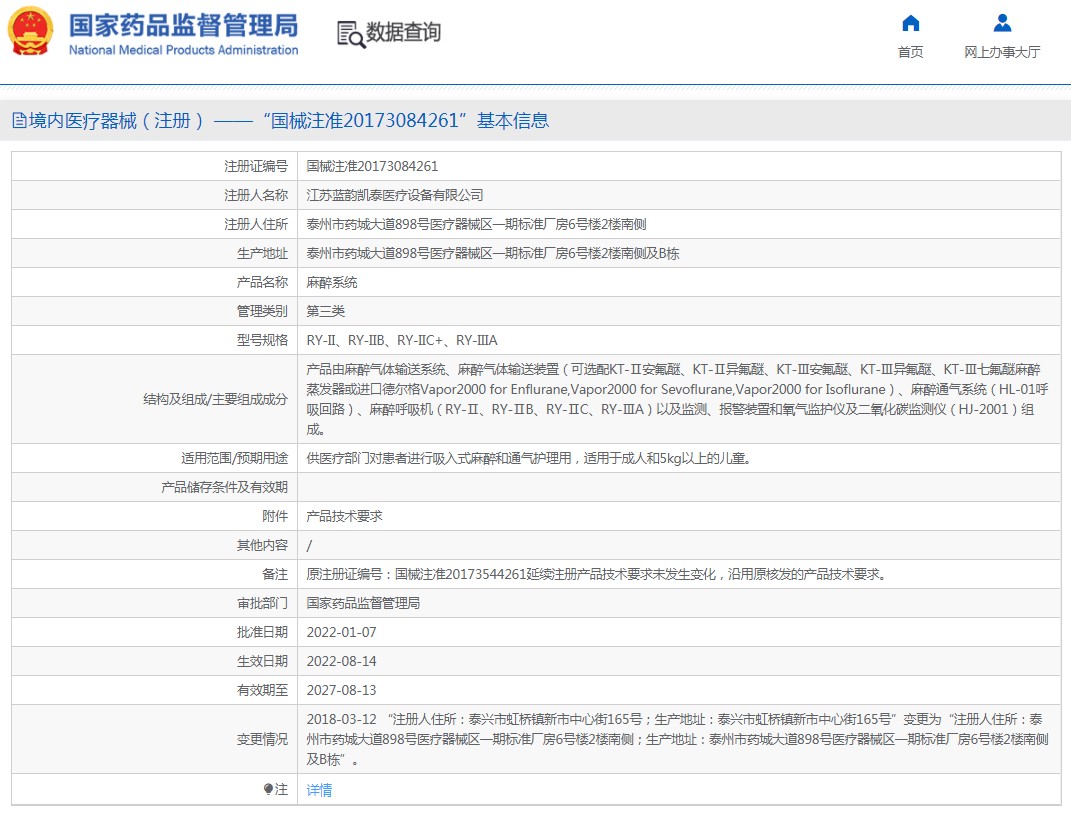Screen dimensions: 1071x817
Task: Open the 首页 navigation item
Action: tap(909, 53)
